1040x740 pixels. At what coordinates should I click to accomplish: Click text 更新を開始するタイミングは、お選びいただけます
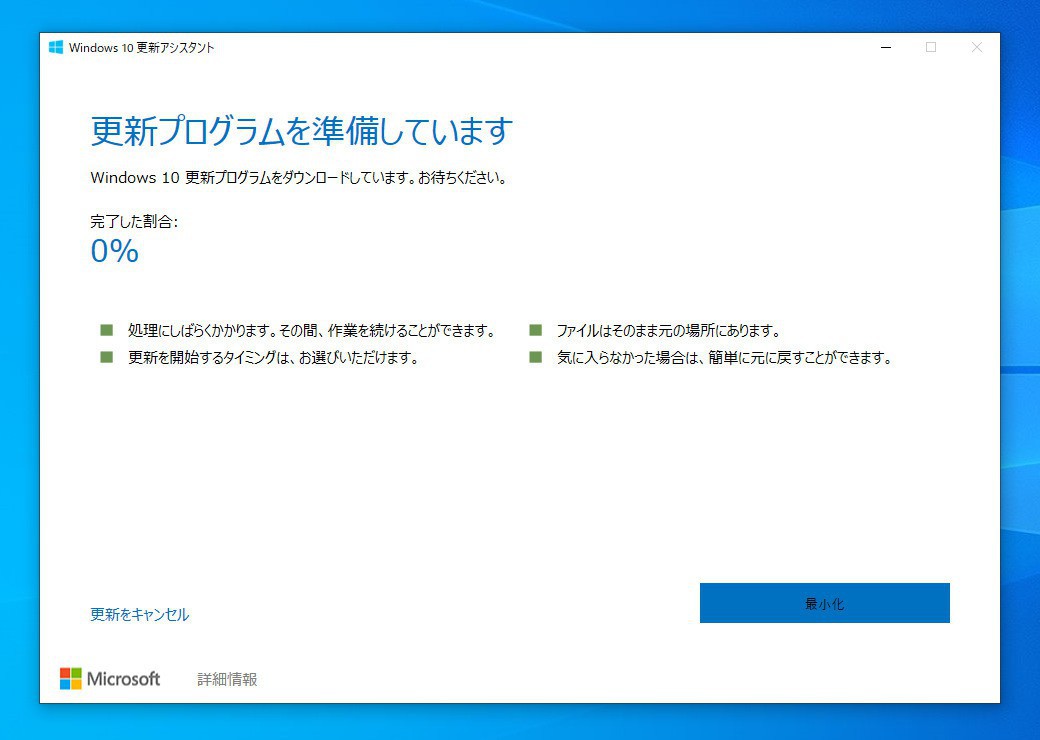pyautogui.click(x=273, y=357)
